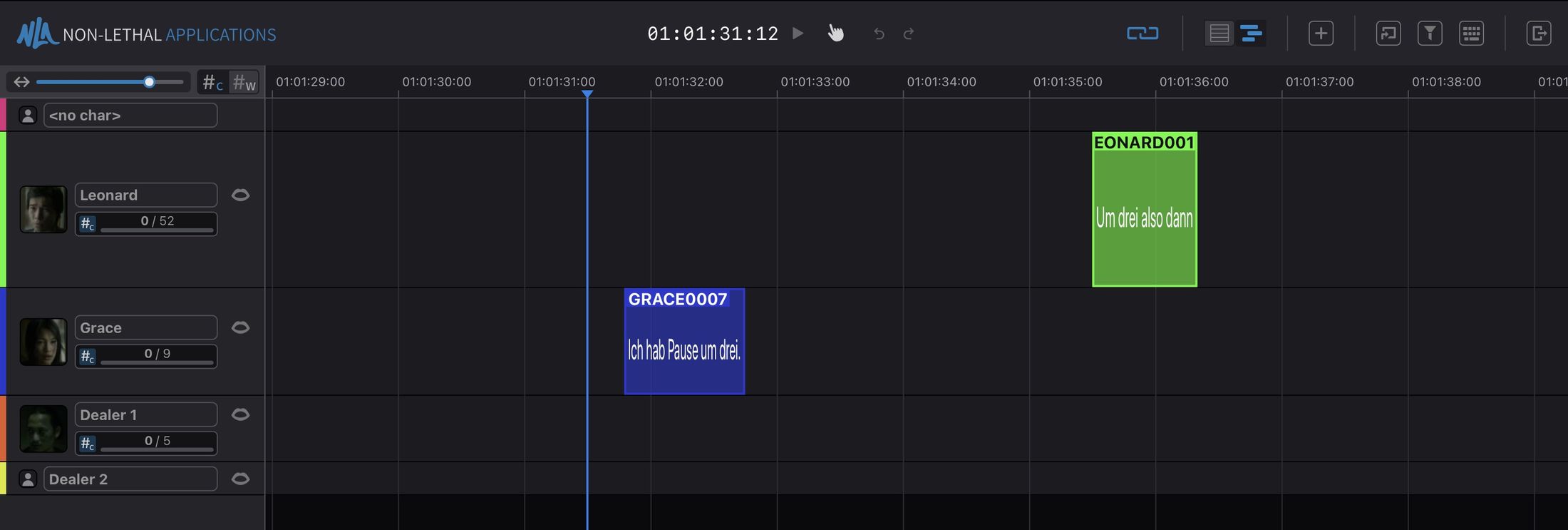This screenshot has height=530, width=1568.
Task: Click the horizontal fit zoom arrows icon
Action: [x=21, y=82]
